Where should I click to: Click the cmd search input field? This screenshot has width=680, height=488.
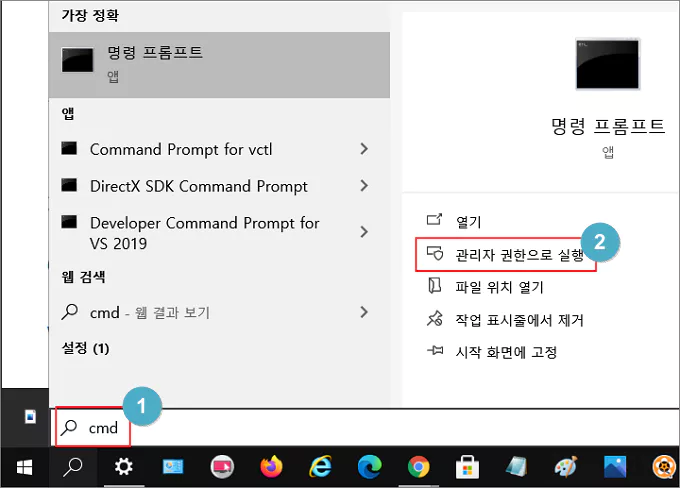pyautogui.click(x=364, y=428)
